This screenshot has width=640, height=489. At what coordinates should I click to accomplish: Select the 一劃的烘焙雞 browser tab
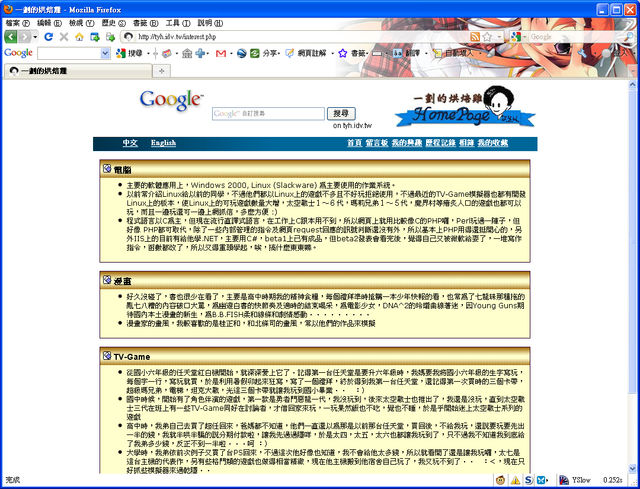(45, 71)
